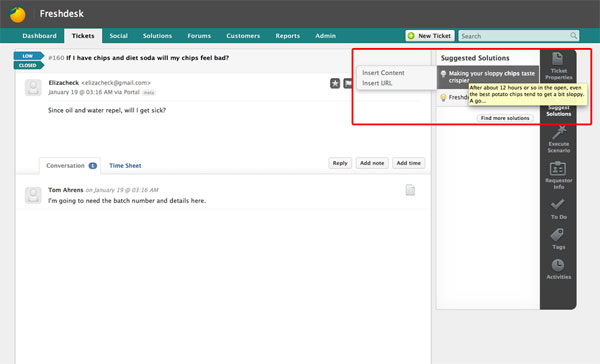Image resolution: width=600 pixels, height=364 pixels.
Task: Open the Tags sidebar icon
Action: click(x=558, y=239)
